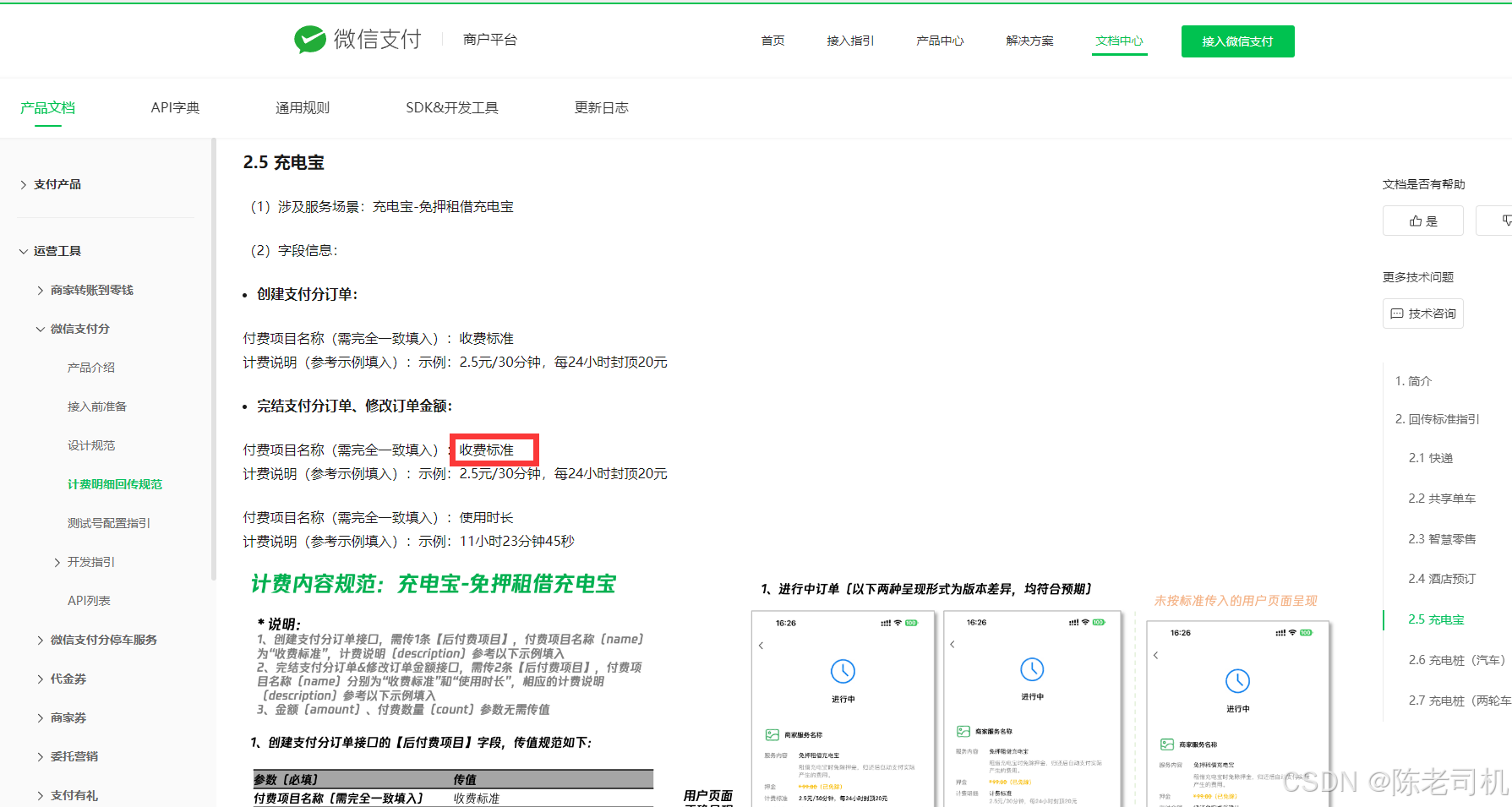Jump to 2.3 智慧零售 in outline
1512x807 pixels.
[1442, 539]
